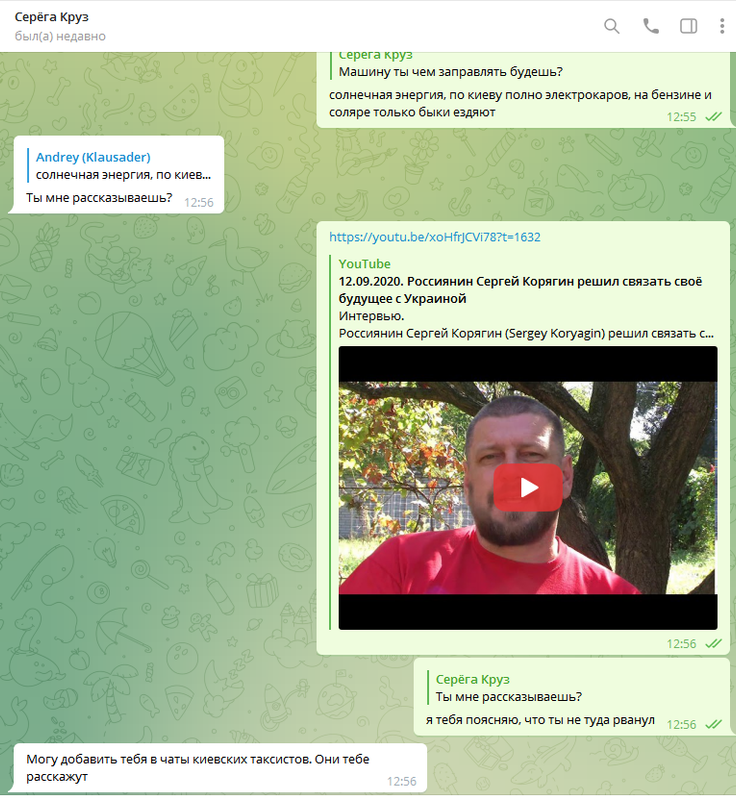Open chat profile from the Серёга Круз header name
The height and width of the screenshot is (800, 736).
[x=52, y=17]
